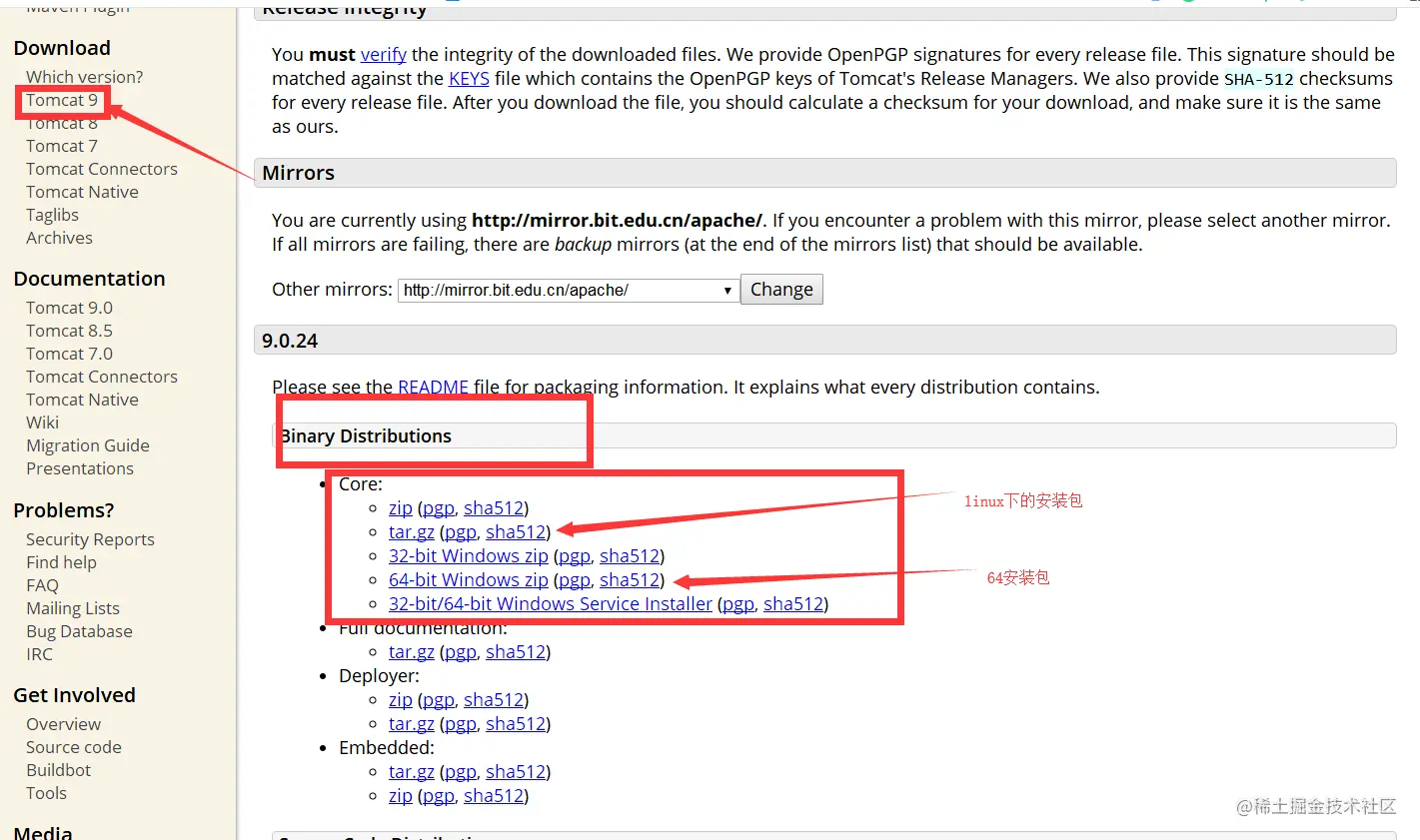The image size is (1420, 840).
Task: Open the Find help link
Action: (61, 562)
